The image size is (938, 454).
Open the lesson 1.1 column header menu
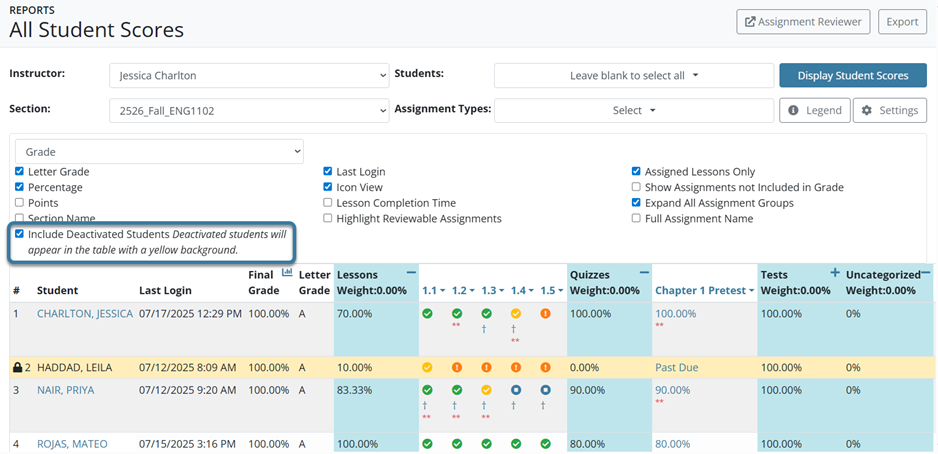(433, 290)
